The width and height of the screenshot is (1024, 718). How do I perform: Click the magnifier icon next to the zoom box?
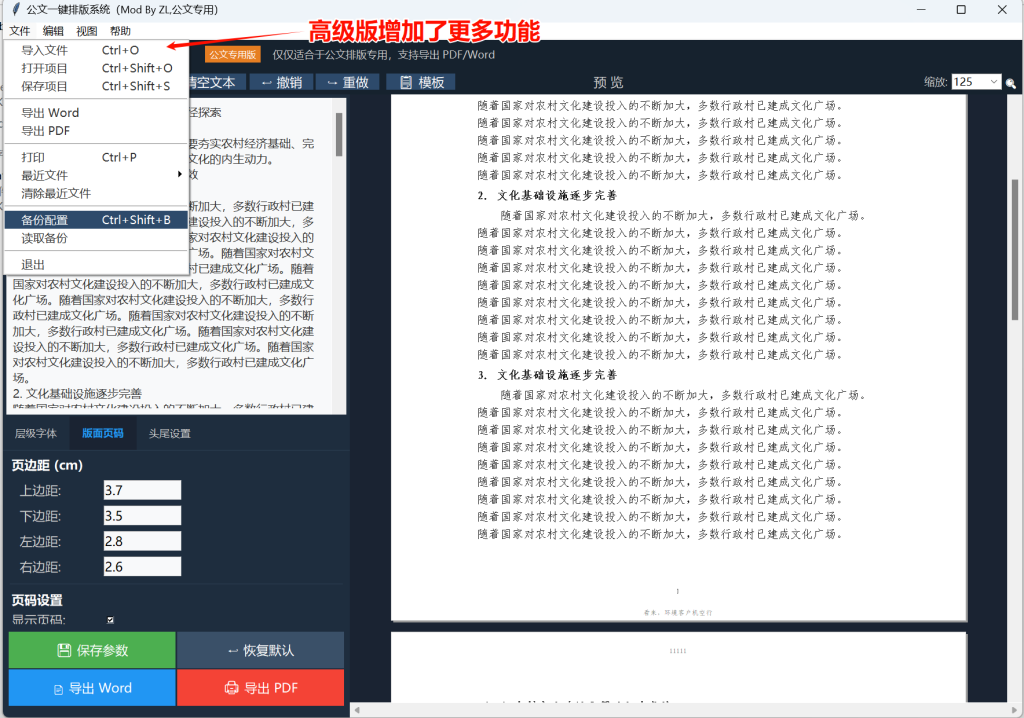[1011, 83]
